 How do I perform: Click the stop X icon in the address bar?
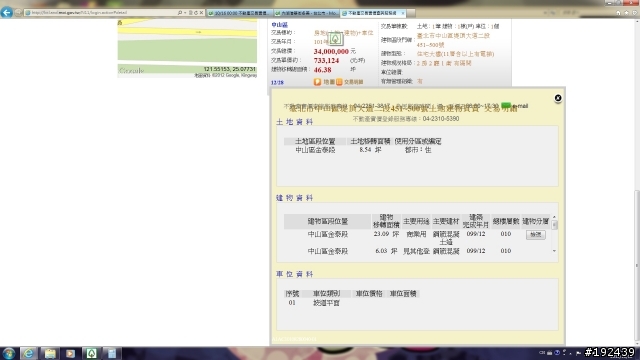click(x=201, y=13)
